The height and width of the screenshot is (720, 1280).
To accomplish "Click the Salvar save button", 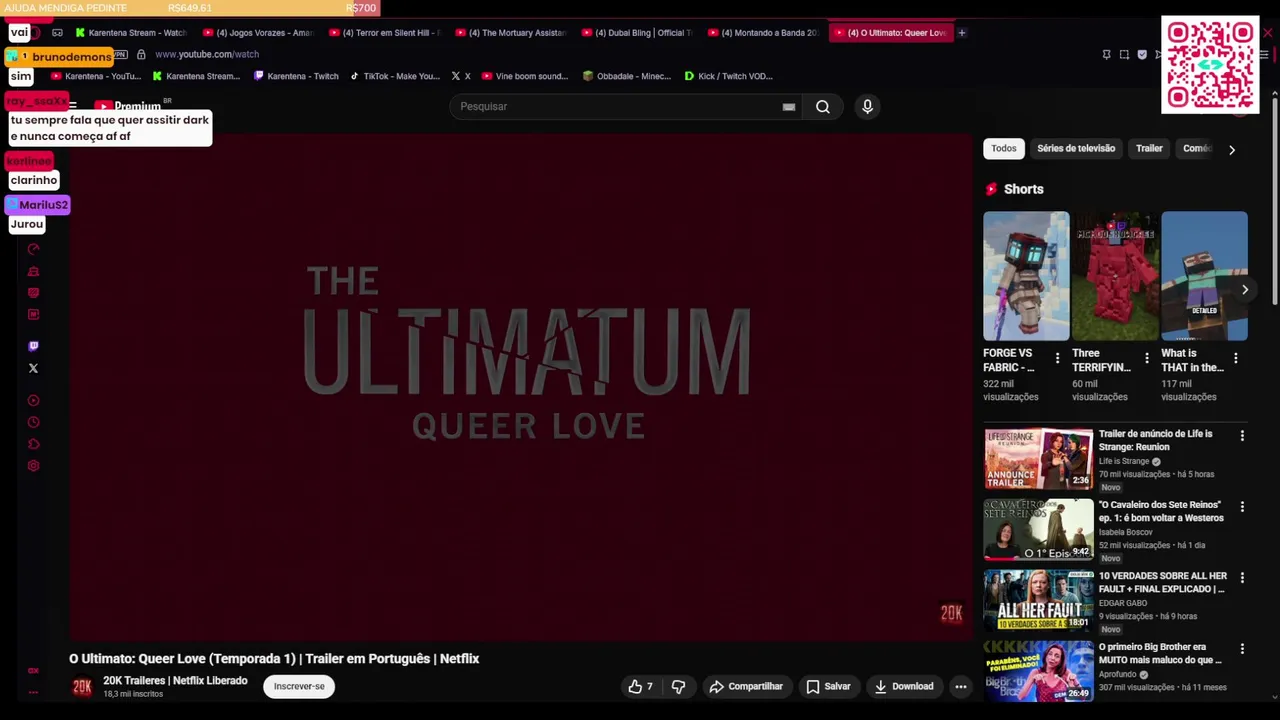I will pos(828,686).
